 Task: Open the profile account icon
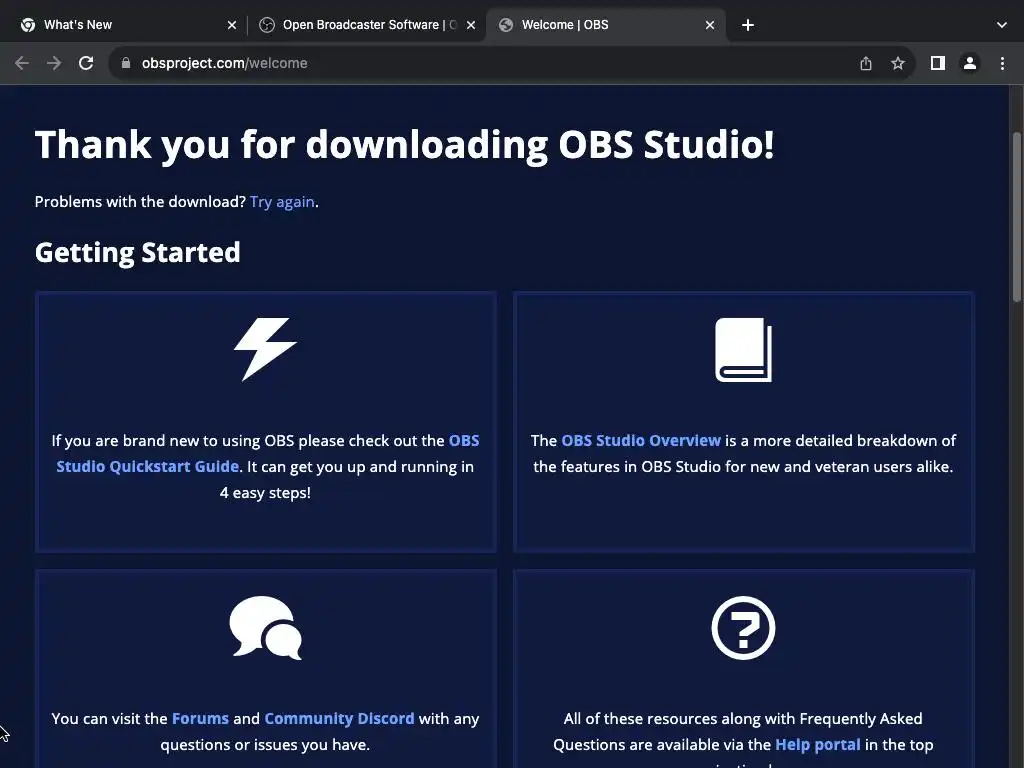tap(970, 63)
